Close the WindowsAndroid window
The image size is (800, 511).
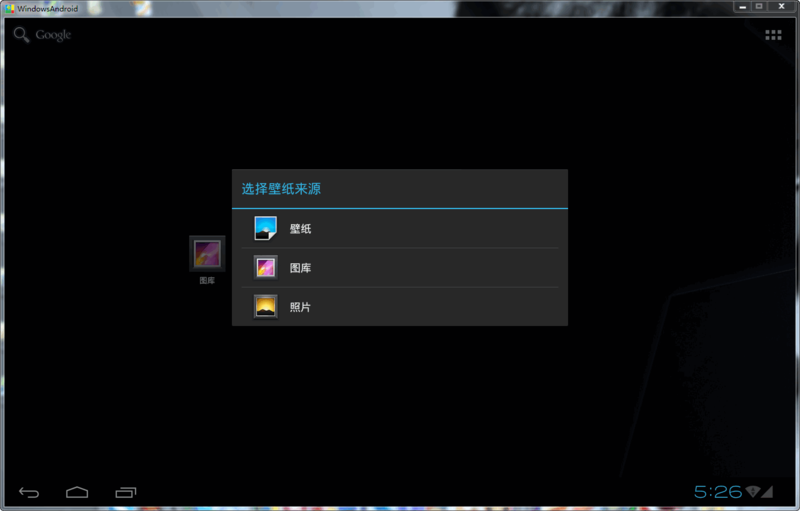coord(782,7)
